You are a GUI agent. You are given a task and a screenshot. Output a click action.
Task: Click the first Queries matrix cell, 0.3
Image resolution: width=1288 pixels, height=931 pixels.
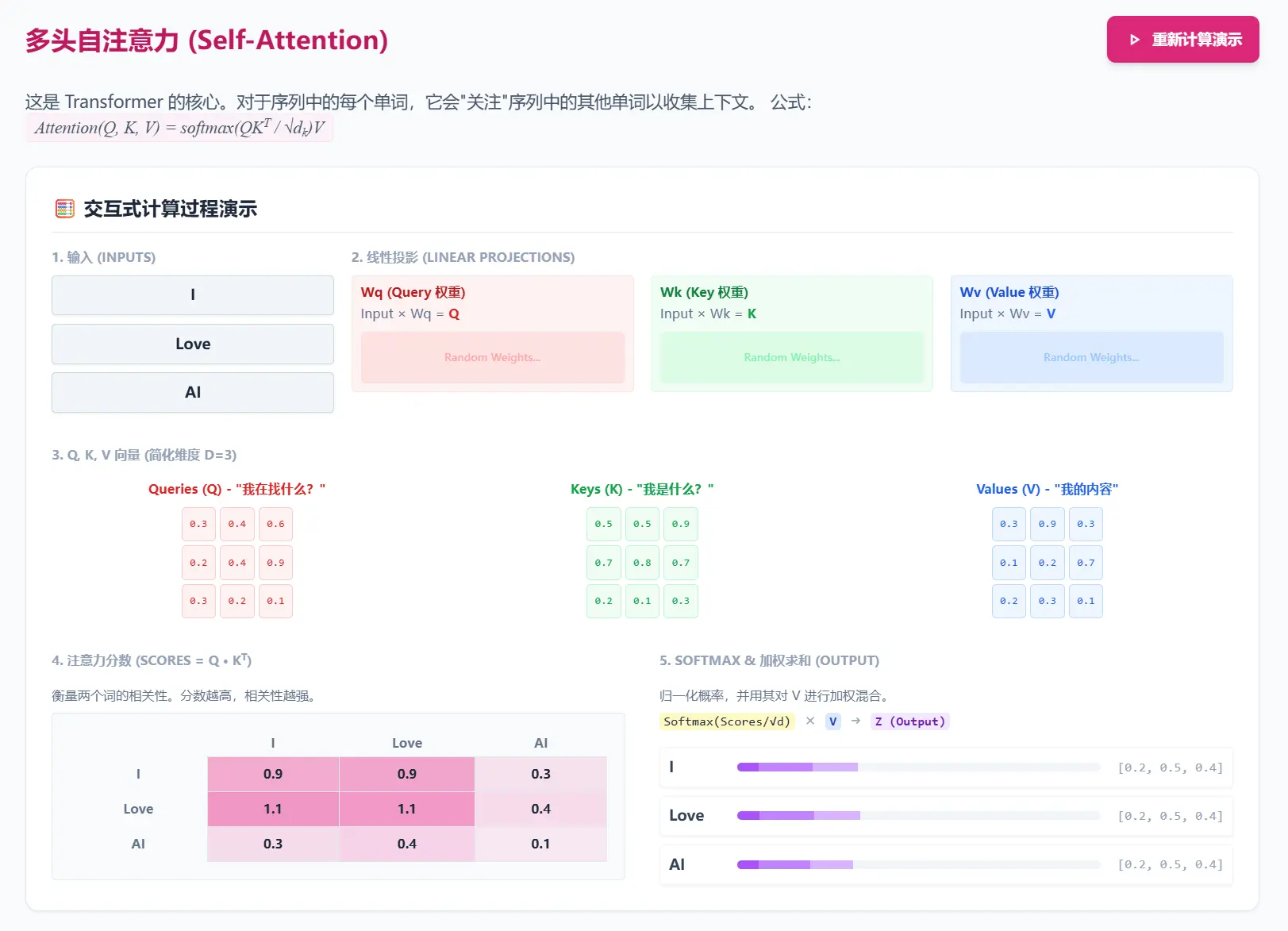click(198, 524)
